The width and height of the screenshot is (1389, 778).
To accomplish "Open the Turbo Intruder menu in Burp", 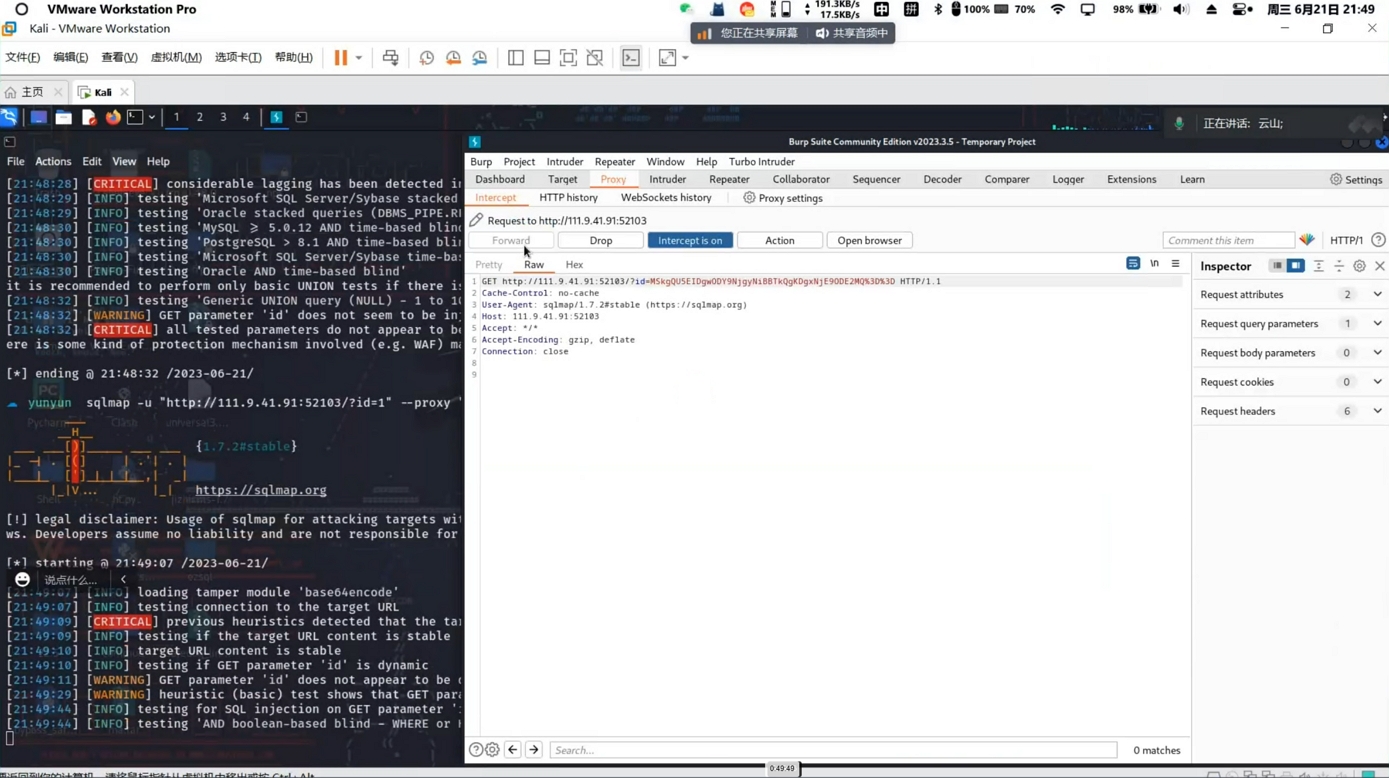I will pyautogui.click(x=762, y=161).
